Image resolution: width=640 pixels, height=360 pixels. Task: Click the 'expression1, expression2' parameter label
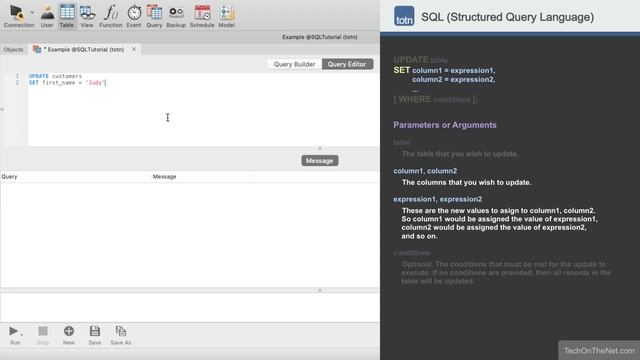tap(438, 199)
